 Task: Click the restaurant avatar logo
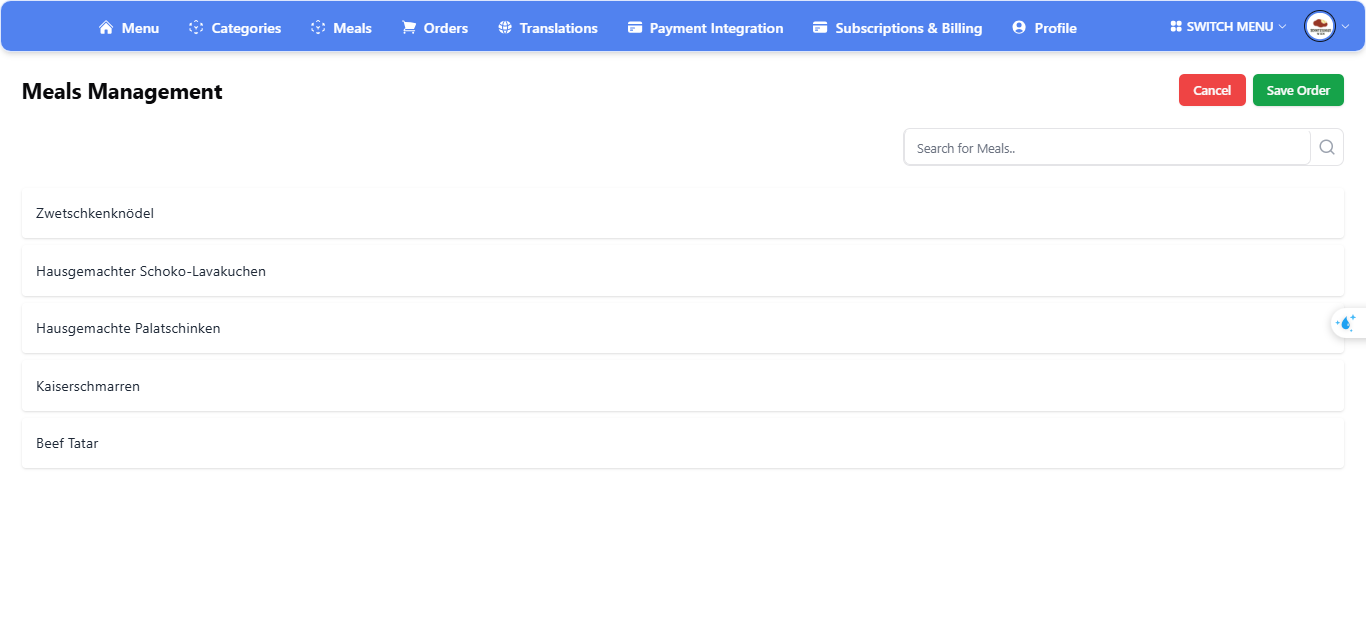click(x=1320, y=26)
